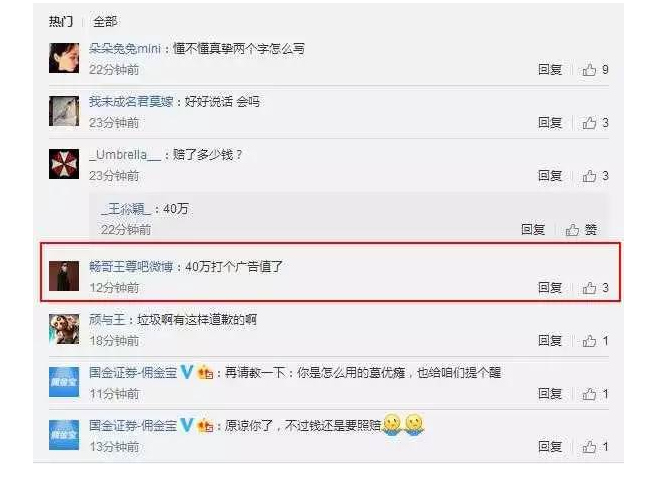The image size is (666, 478).
Task: Open username link 我未成名君莫嫁
Action: (131, 102)
